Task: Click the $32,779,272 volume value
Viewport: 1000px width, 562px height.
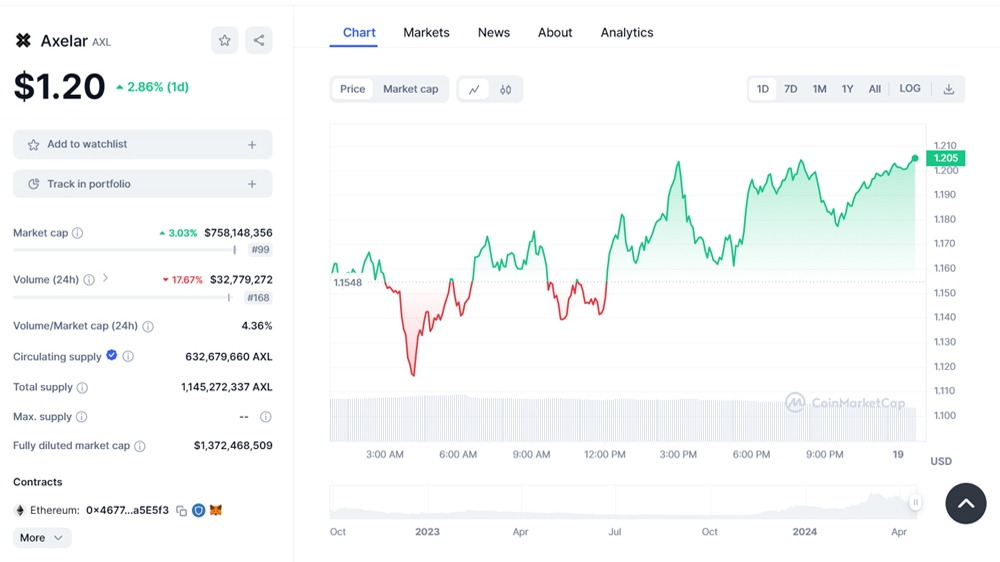Action: 241,279
